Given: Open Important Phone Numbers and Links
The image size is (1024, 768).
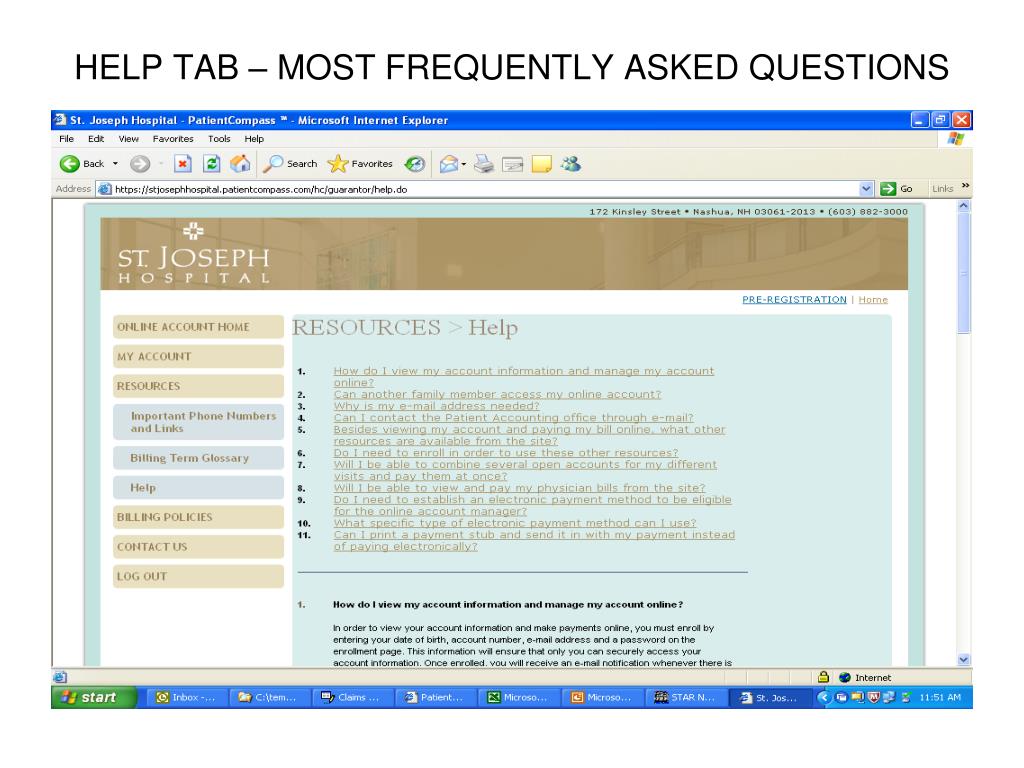Looking at the screenshot, I should [x=199, y=422].
